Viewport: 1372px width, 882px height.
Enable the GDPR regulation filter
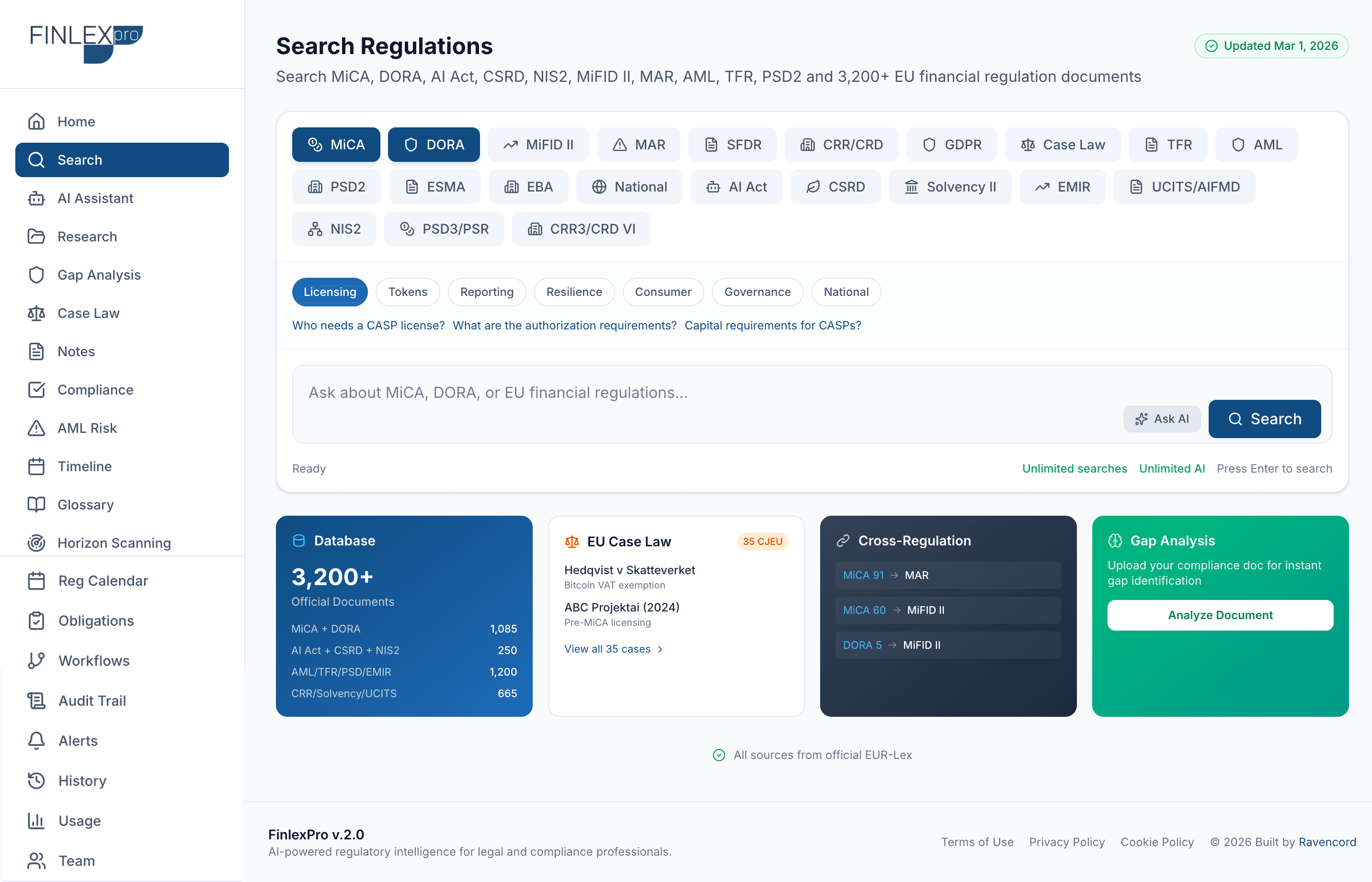[x=951, y=144]
